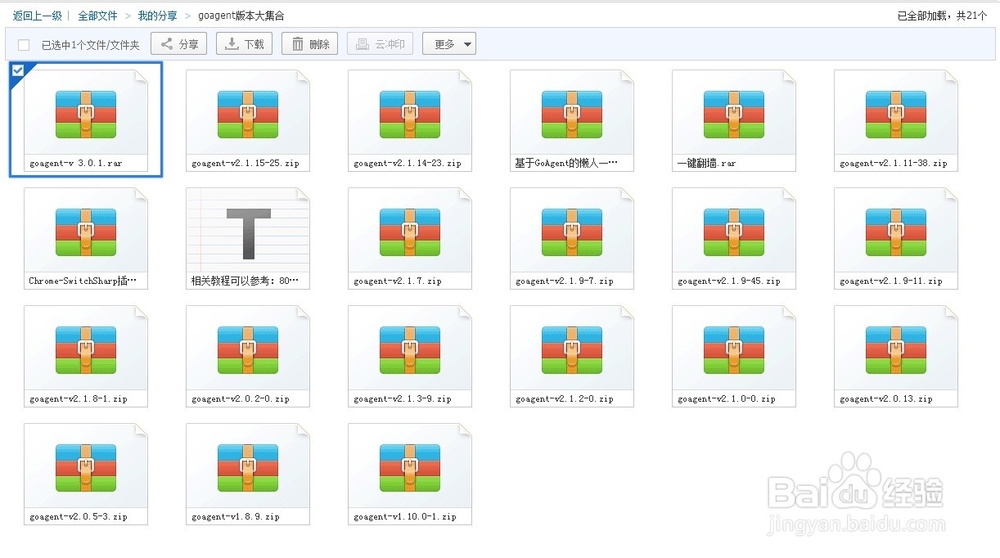Select the goagent-v2.0.5-3.zip archive icon

(x=85, y=468)
